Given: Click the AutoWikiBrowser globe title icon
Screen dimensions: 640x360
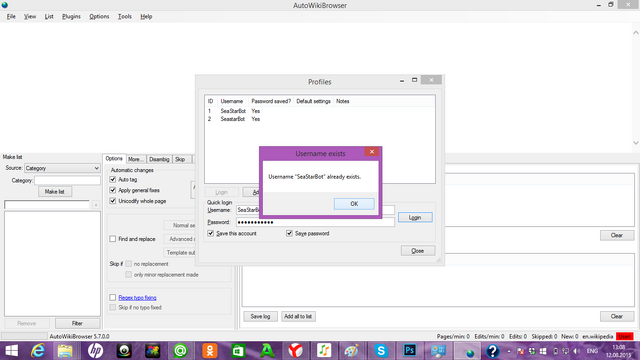Looking at the screenshot, I should click(x=5, y=5).
